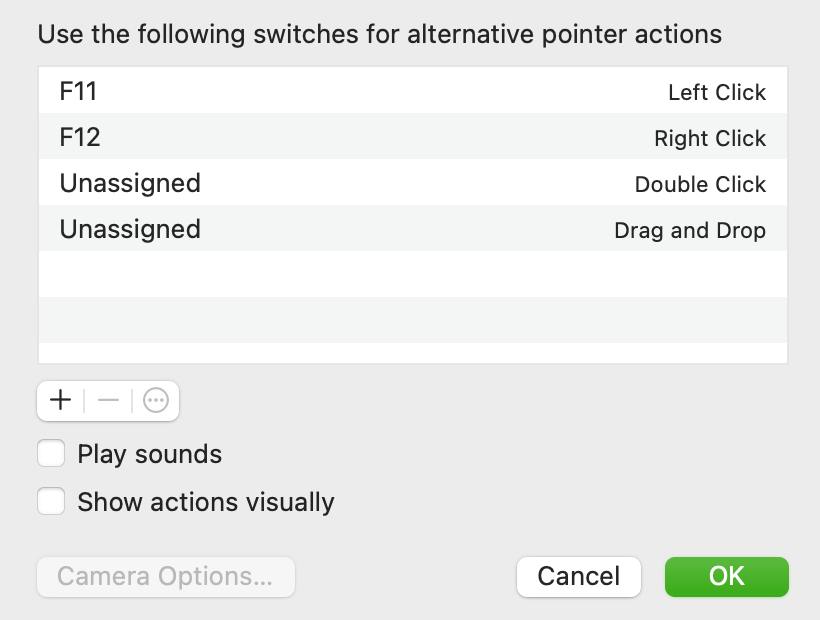This screenshot has width=820, height=620.
Task: Click the F11 switch label
Action: [x=78, y=91]
